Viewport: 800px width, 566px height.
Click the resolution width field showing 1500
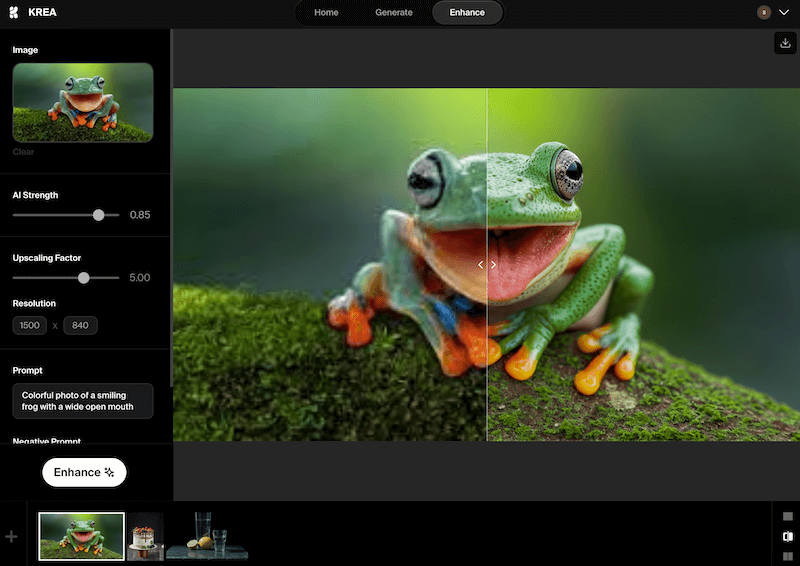[x=30, y=325]
